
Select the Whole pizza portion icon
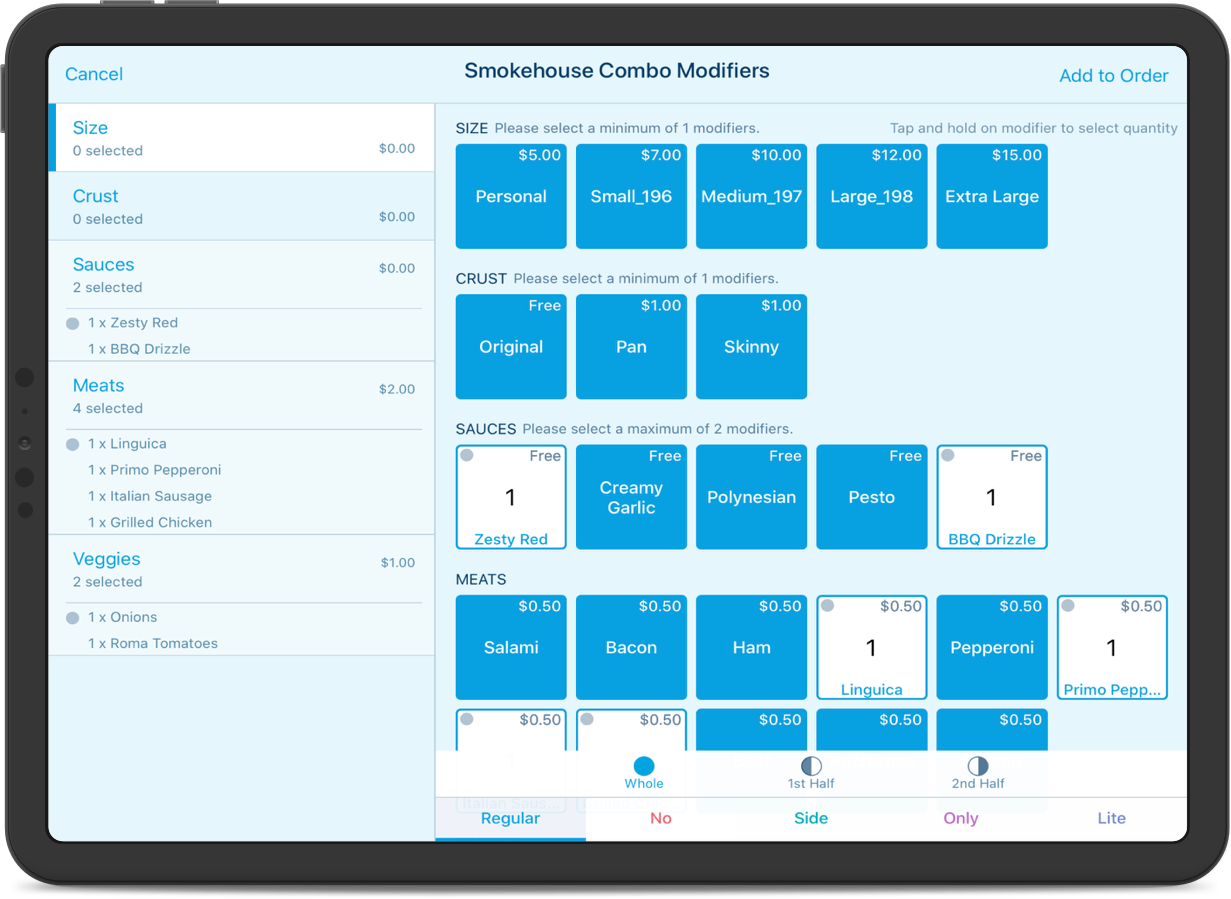pos(644,771)
